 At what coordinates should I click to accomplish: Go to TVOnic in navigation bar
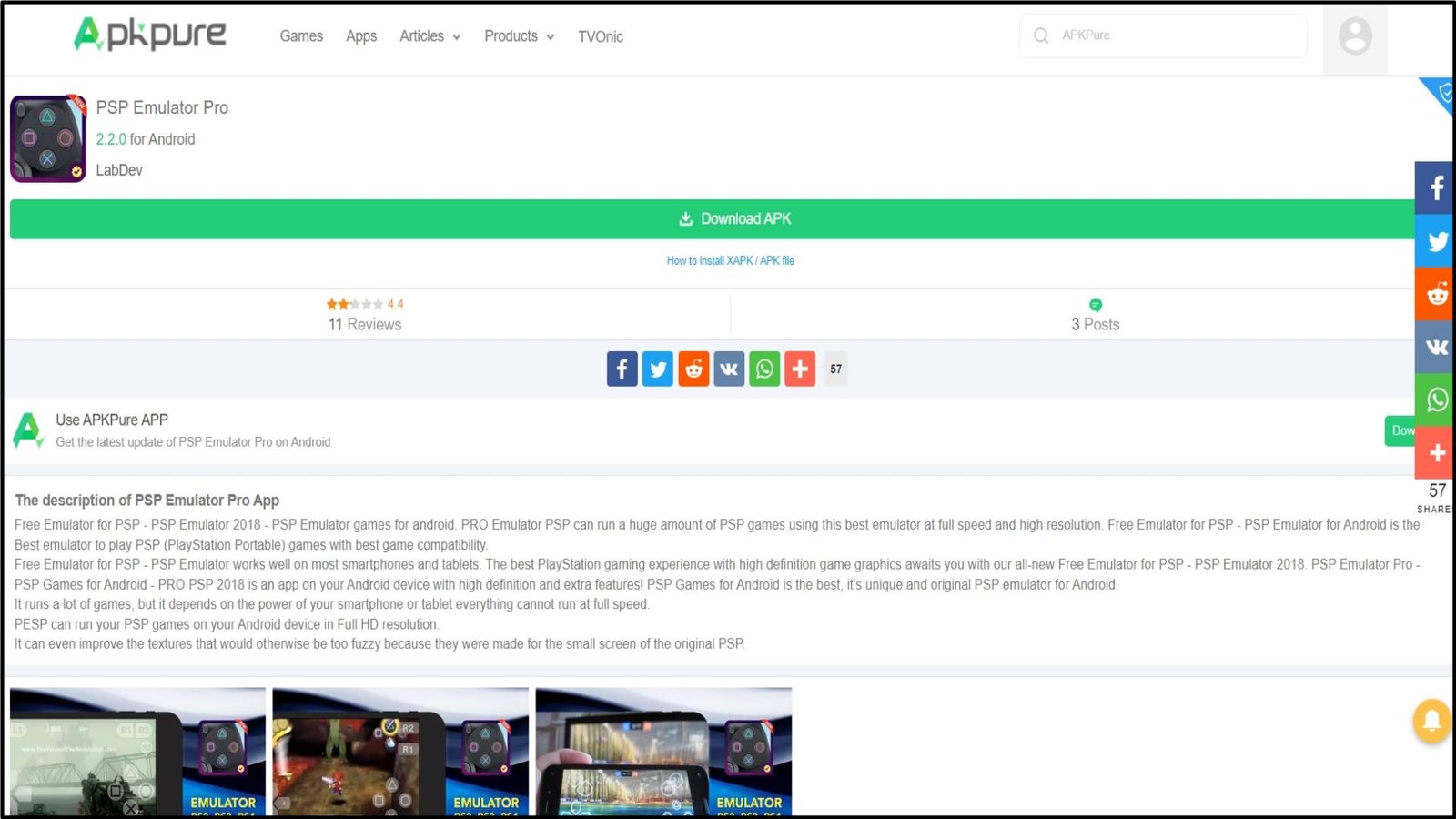click(601, 36)
